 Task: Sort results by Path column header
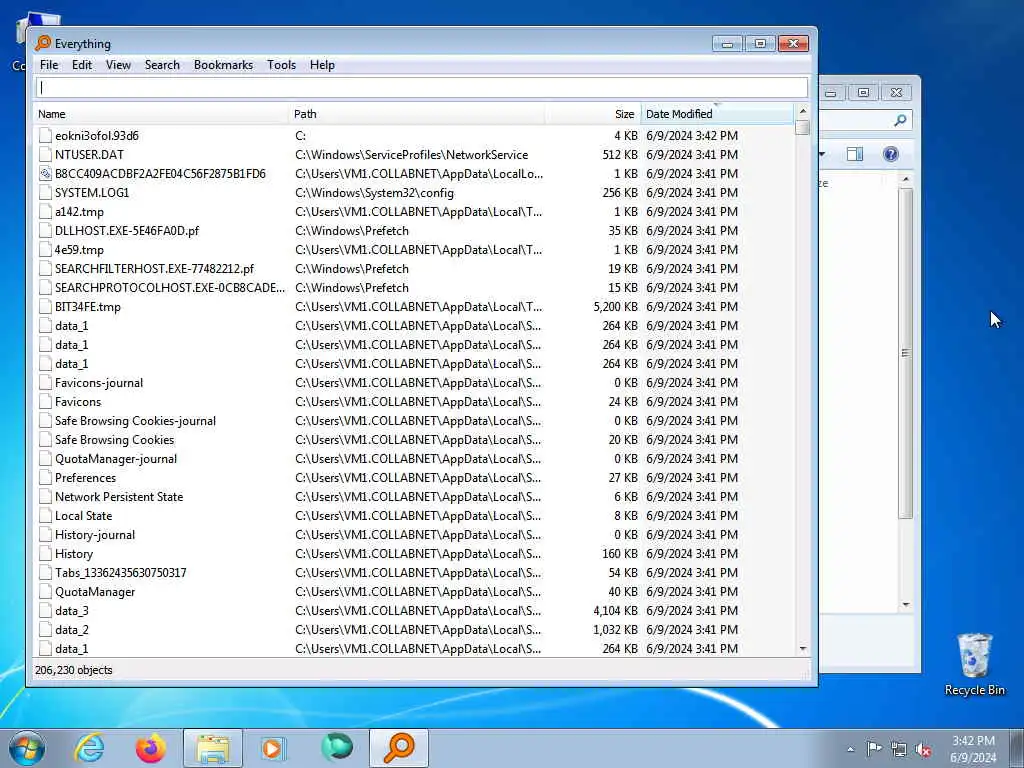tap(417, 114)
